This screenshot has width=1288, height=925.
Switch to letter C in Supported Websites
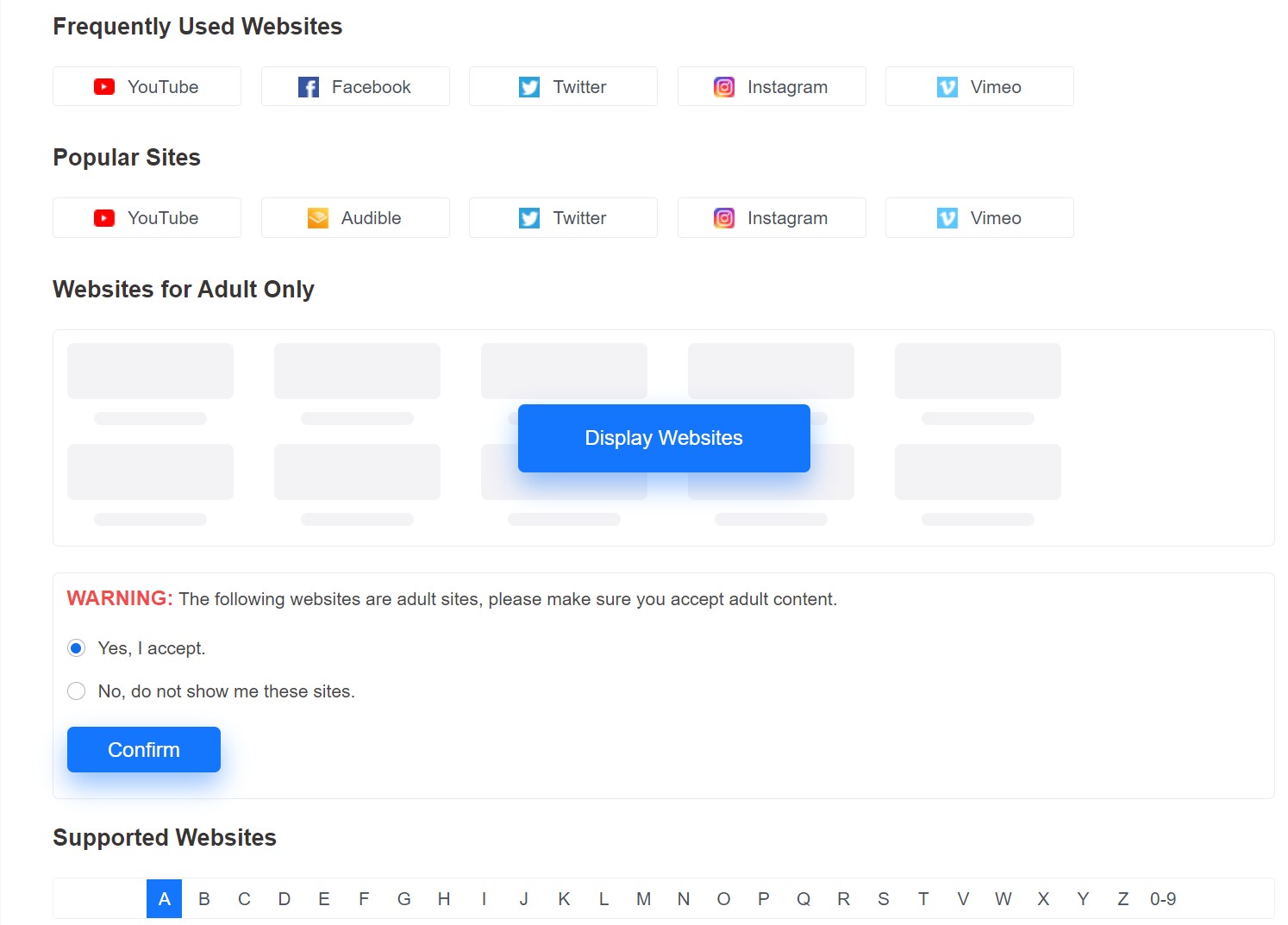pyautogui.click(x=244, y=899)
